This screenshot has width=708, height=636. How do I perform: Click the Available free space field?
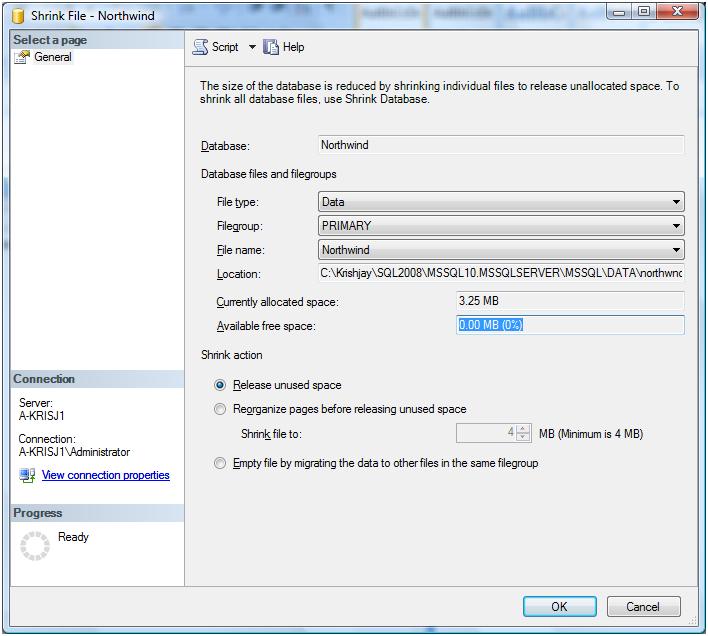570,325
